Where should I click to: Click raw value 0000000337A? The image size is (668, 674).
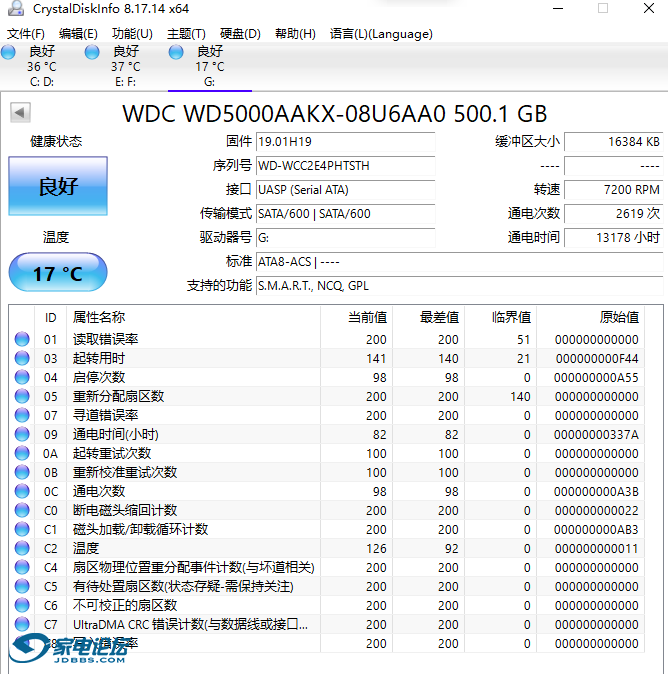coord(596,435)
